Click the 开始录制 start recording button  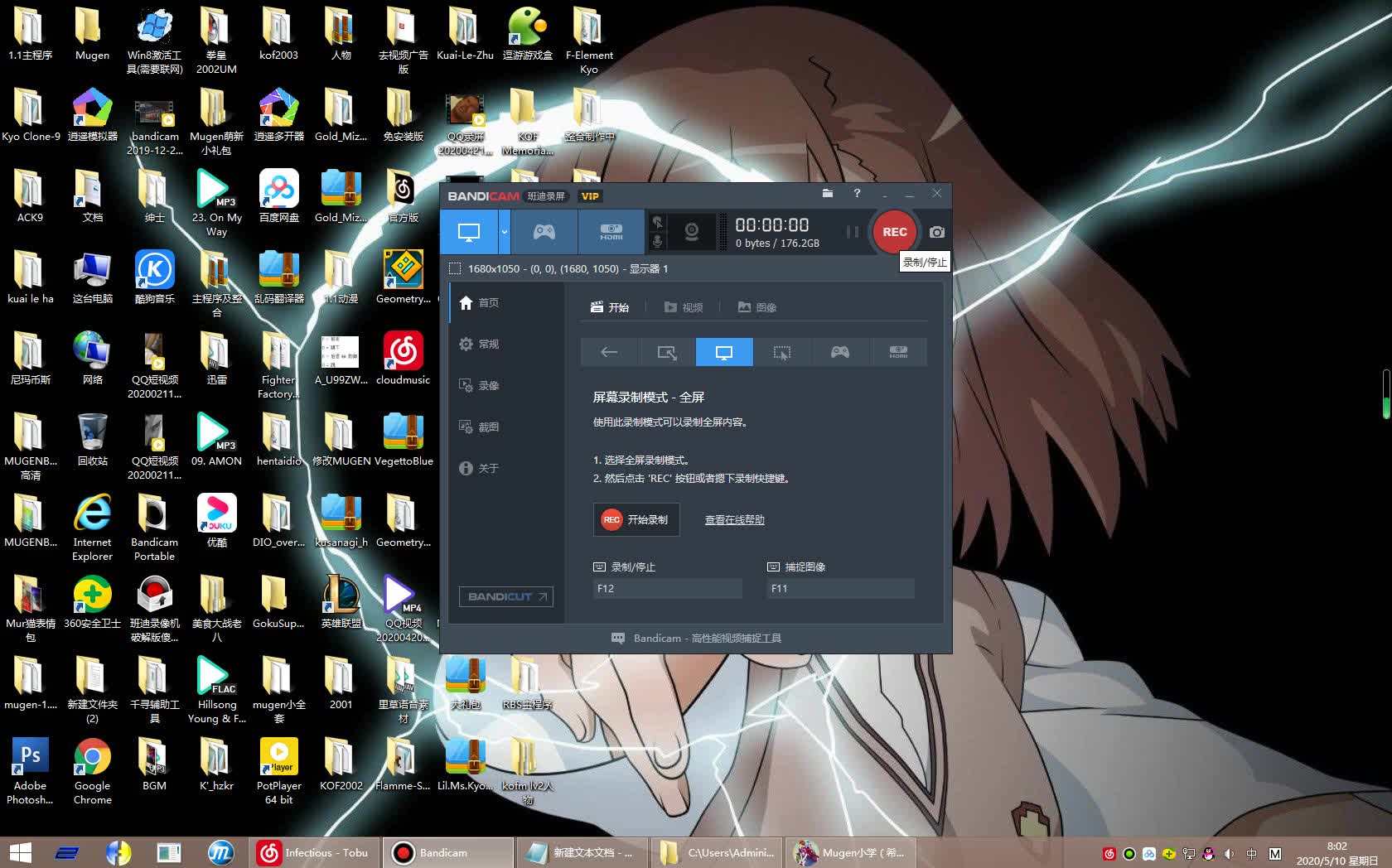[636, 519]
